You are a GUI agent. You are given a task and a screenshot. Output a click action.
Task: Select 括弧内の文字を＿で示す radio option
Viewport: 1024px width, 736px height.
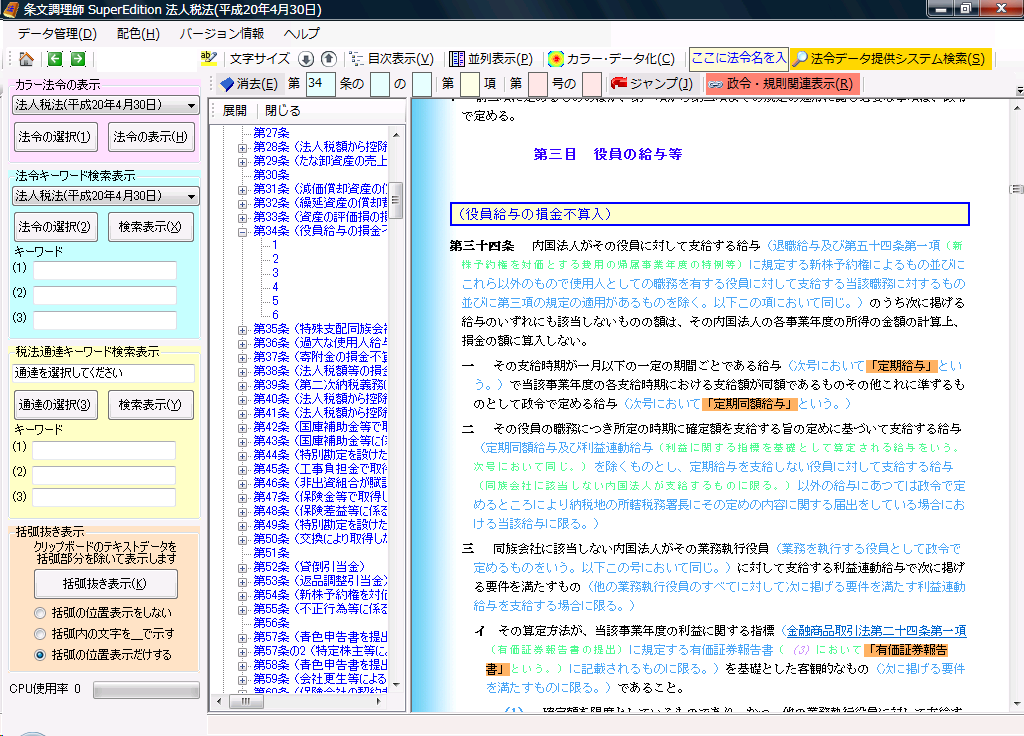[x=41, y=634]
